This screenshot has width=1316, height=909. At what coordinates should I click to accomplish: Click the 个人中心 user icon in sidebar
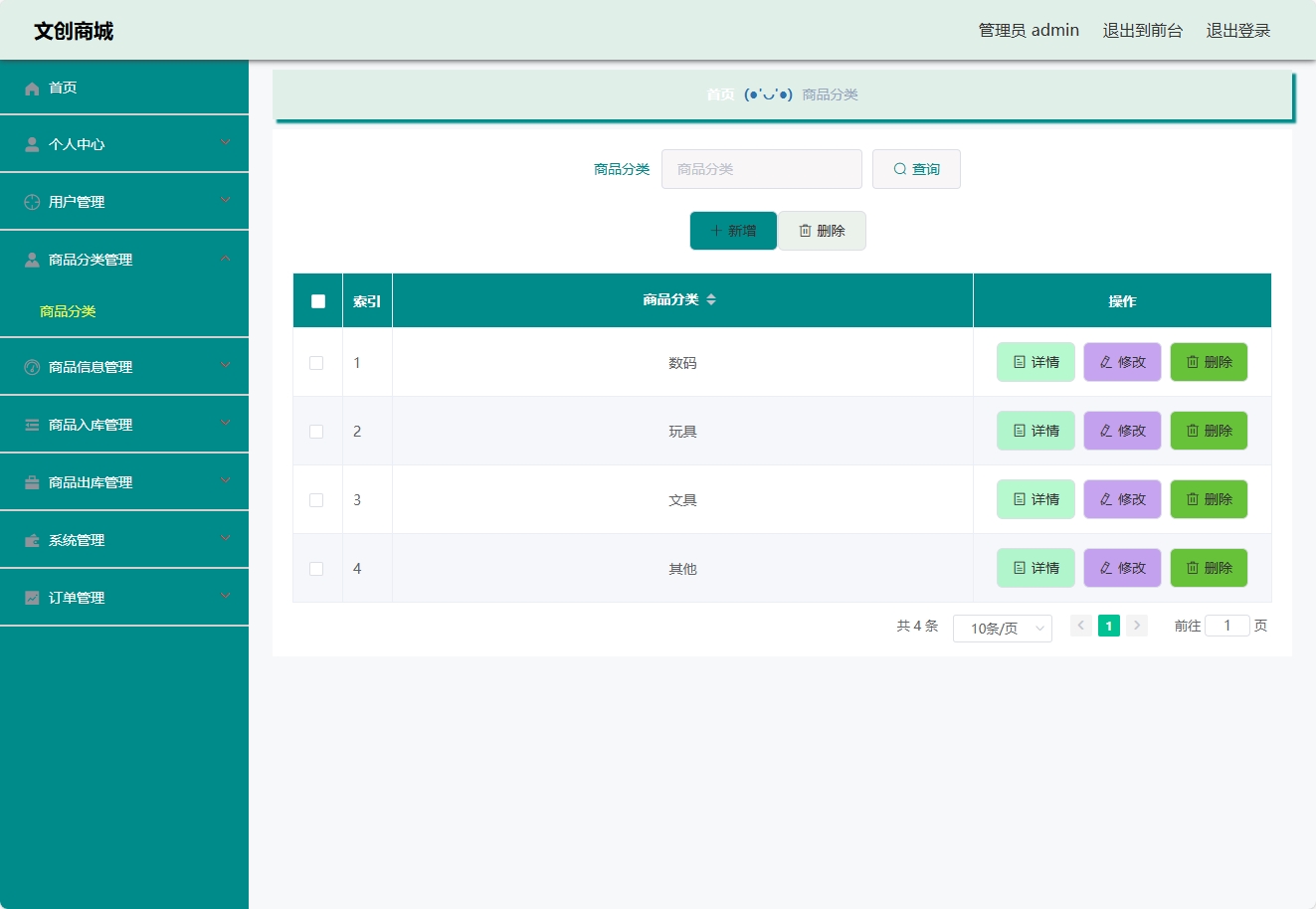coord(31,143)
